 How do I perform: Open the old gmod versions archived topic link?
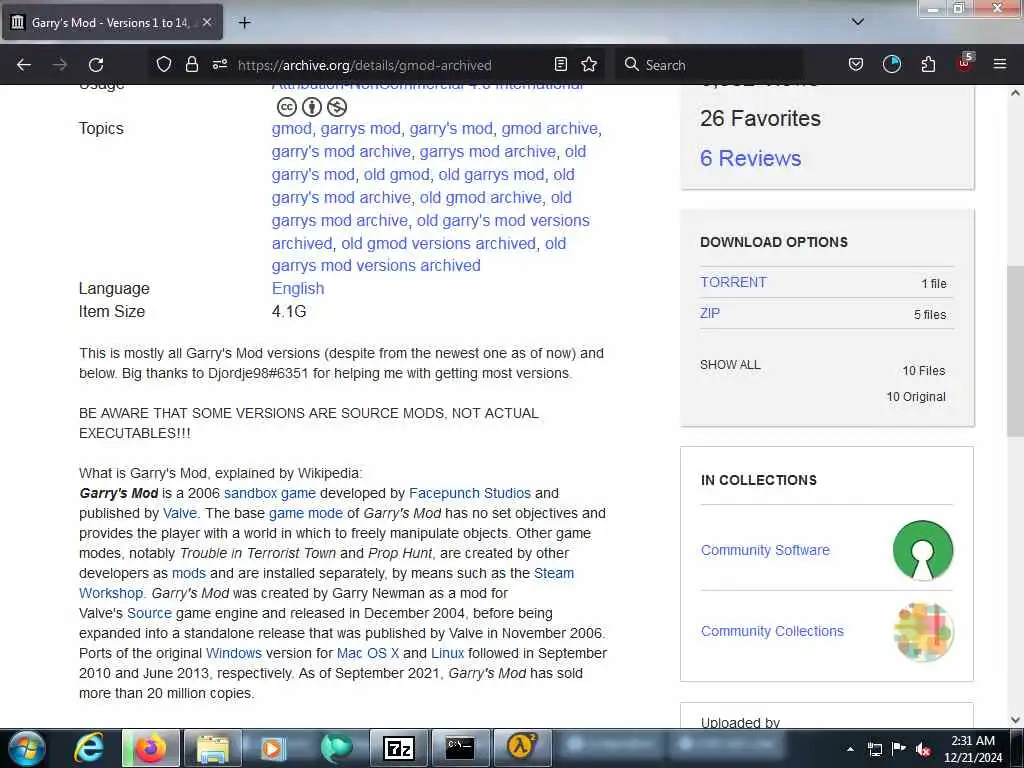click(x=438, y=243)
